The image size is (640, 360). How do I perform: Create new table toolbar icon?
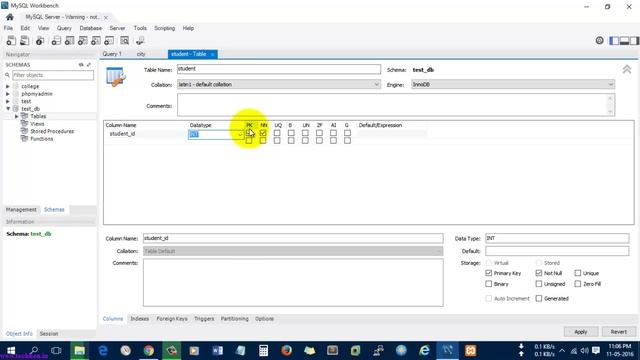(69, 40)
